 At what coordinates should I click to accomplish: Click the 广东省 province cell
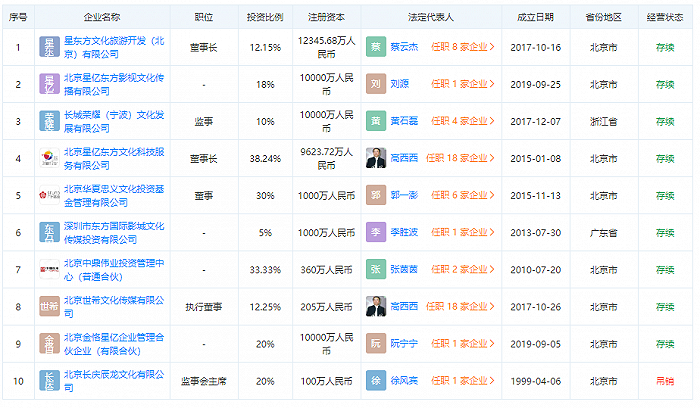coord(604,233)
